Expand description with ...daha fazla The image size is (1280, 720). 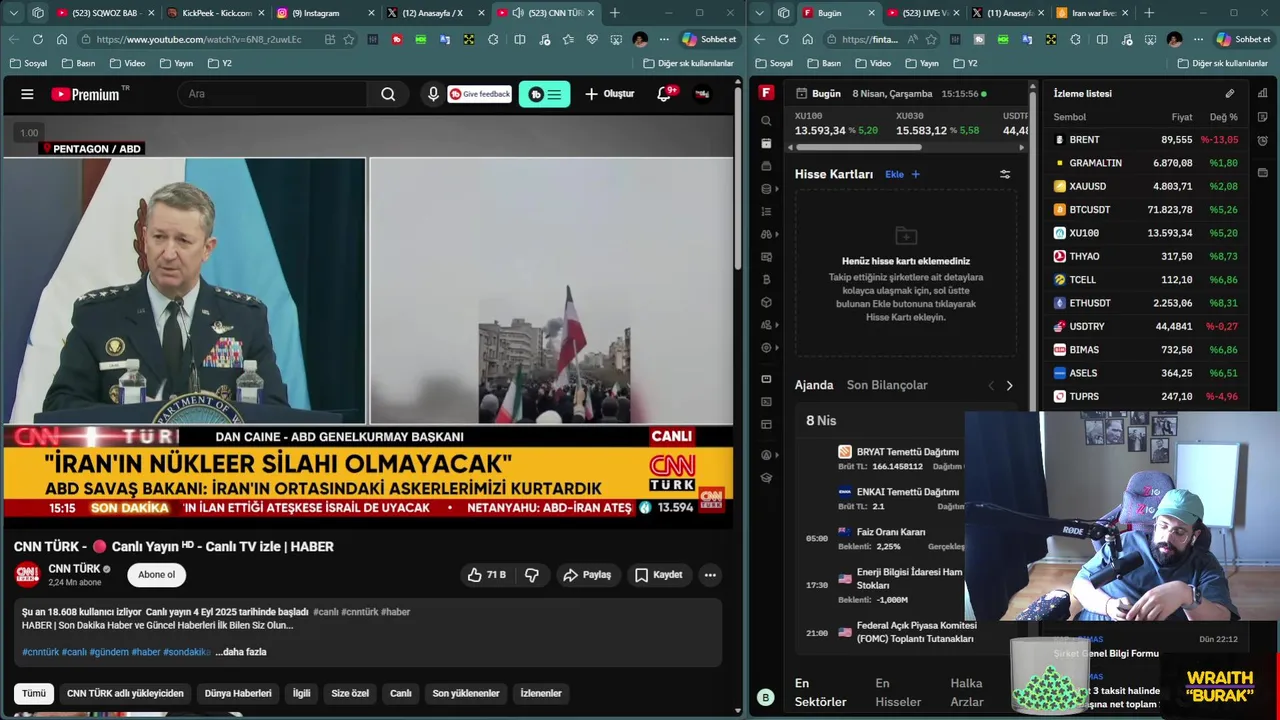[x=241, y=652]
